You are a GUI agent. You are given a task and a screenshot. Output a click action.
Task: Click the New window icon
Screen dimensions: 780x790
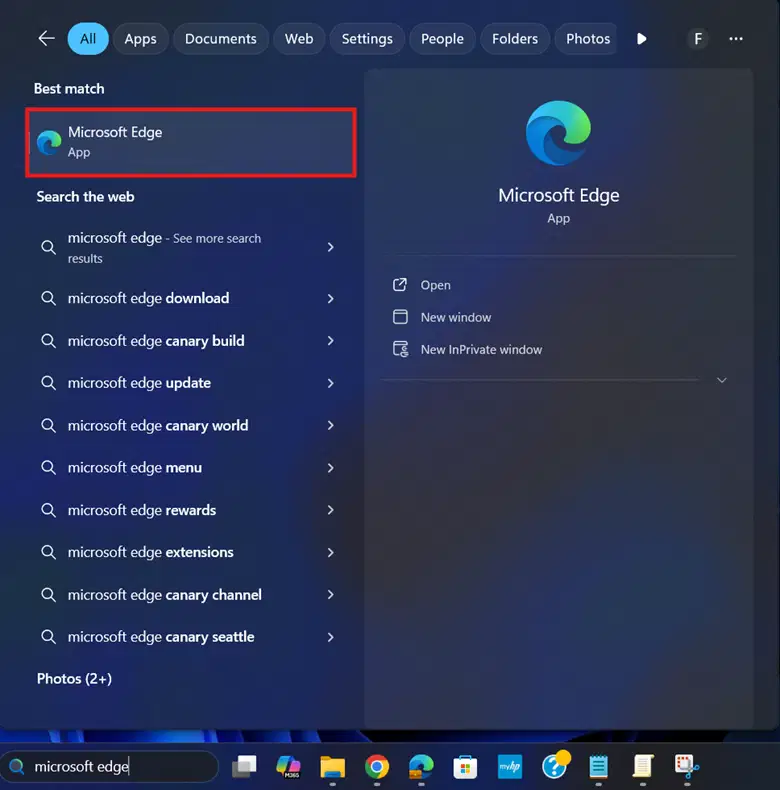point(400,317)
